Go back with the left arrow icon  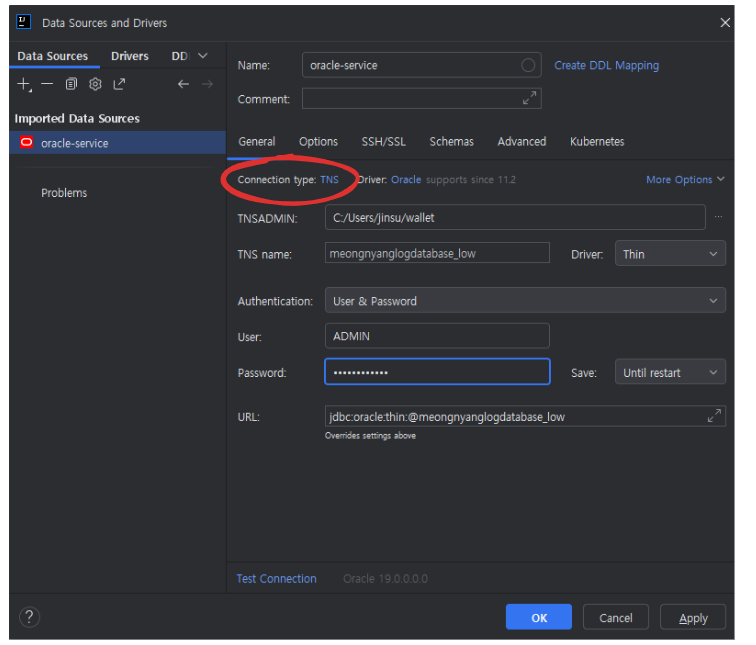pos(183,84)
